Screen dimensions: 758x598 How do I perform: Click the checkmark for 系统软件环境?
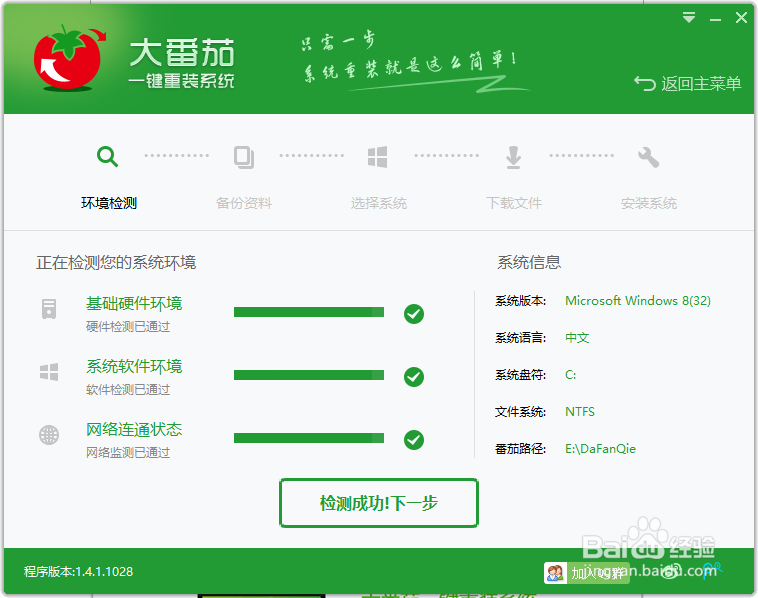coord(414,377)
